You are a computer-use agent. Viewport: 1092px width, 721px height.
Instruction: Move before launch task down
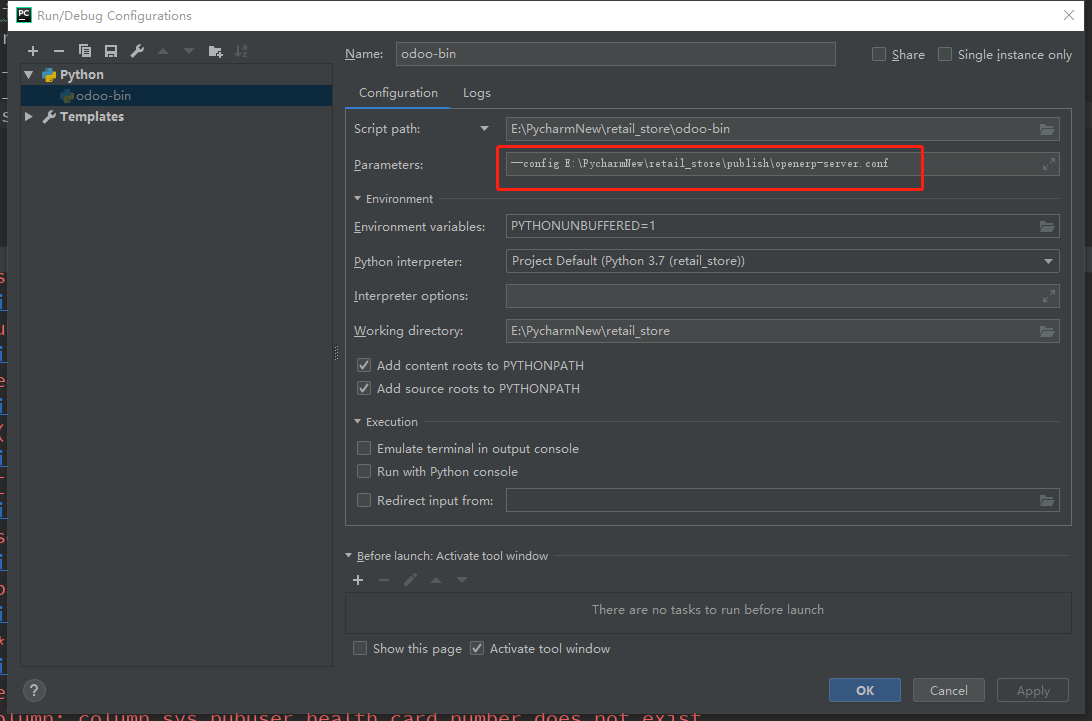(462, 580)
